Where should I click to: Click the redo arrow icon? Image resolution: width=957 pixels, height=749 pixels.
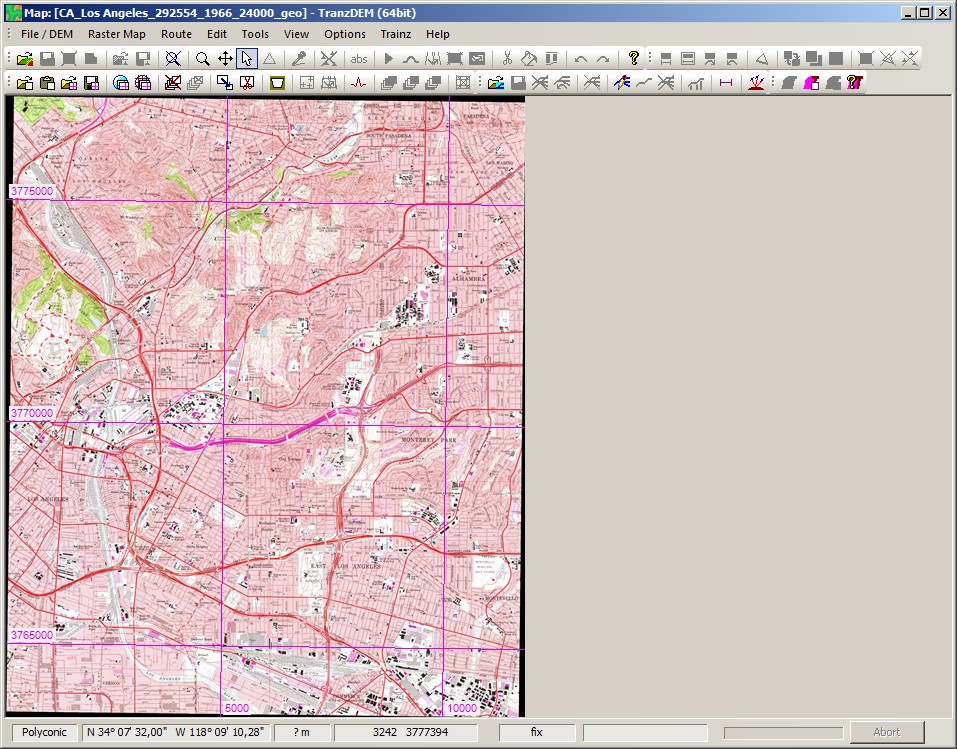tap(603, 59)
